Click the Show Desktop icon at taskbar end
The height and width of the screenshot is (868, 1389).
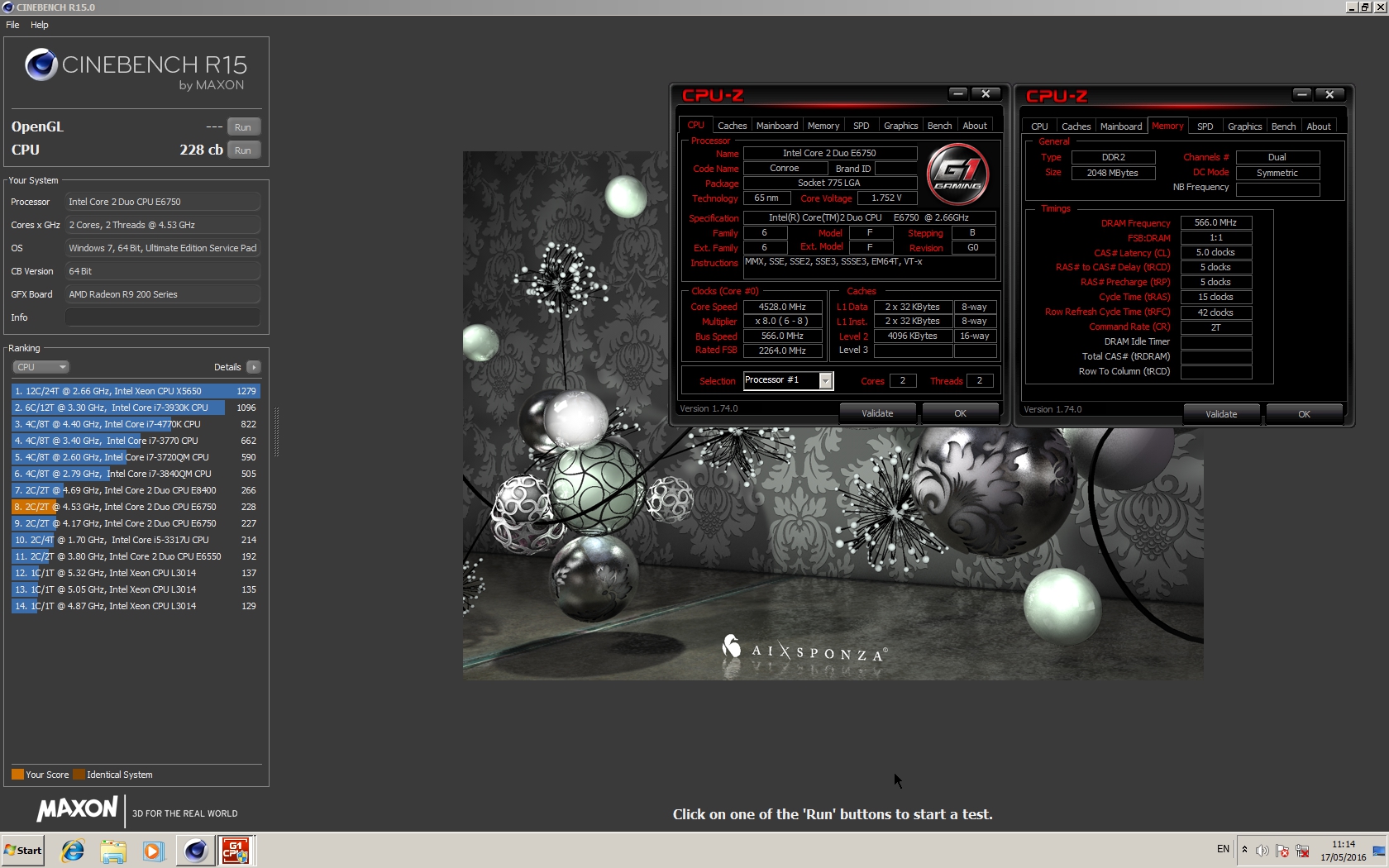coord(1379,850)
